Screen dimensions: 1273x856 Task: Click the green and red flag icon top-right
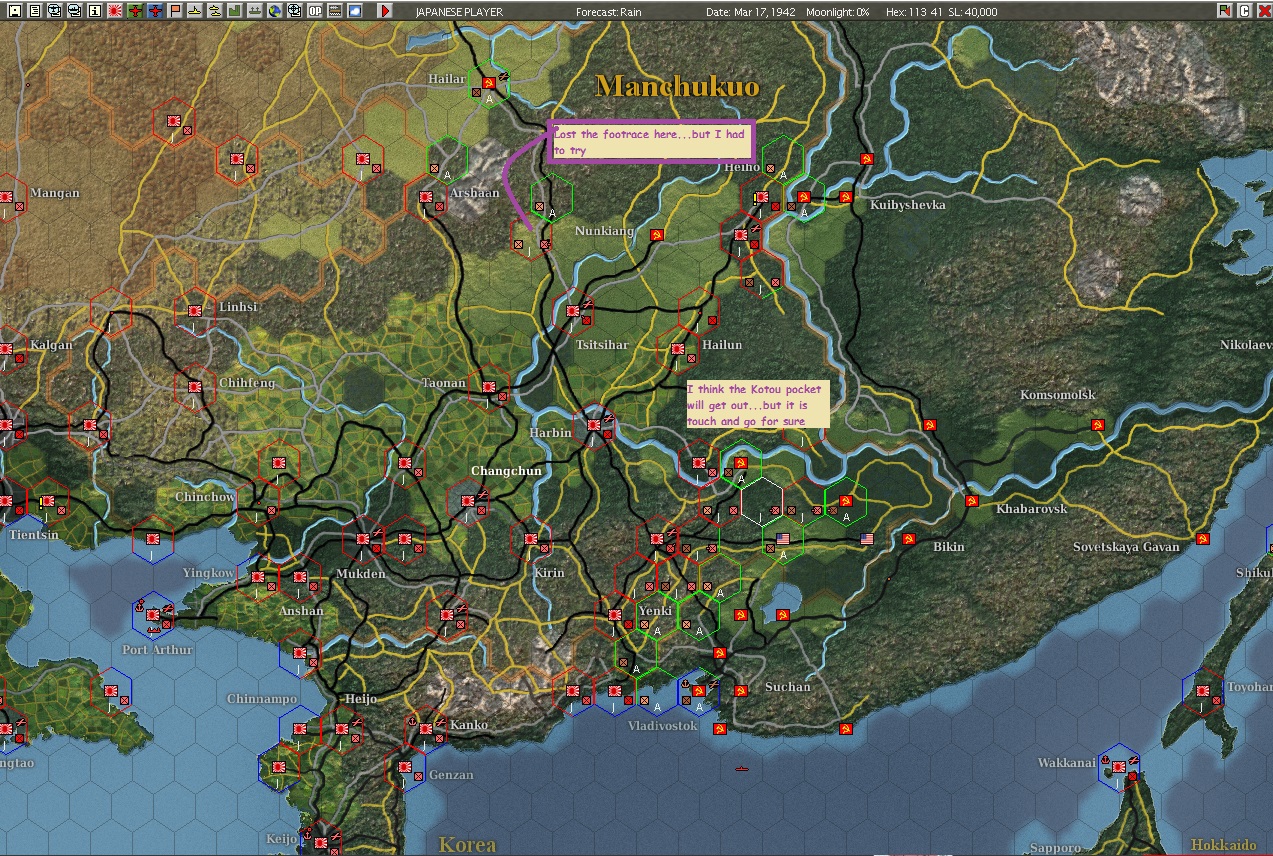tap(1225, 11)
